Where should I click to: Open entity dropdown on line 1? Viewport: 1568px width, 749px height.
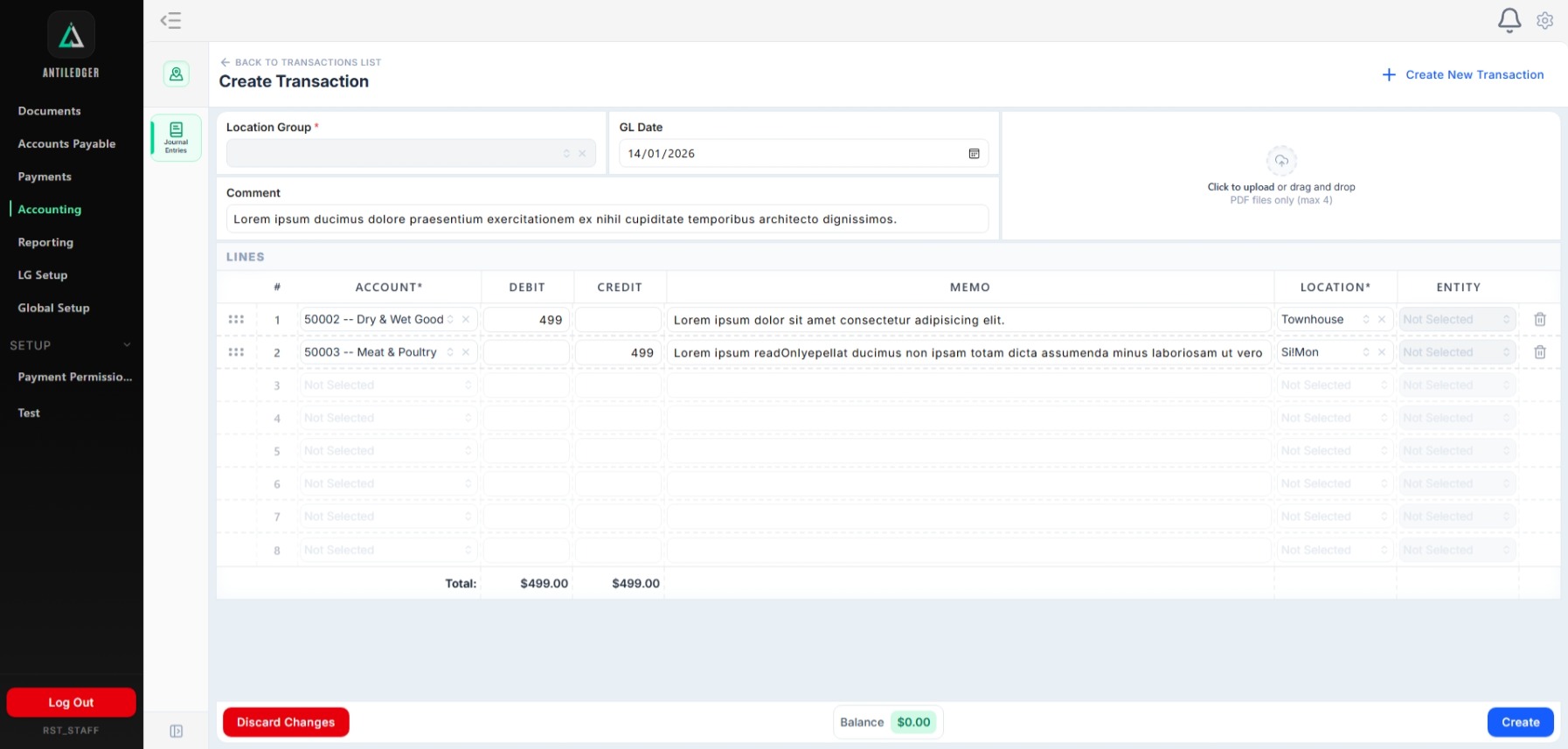tap(1457, 320)
